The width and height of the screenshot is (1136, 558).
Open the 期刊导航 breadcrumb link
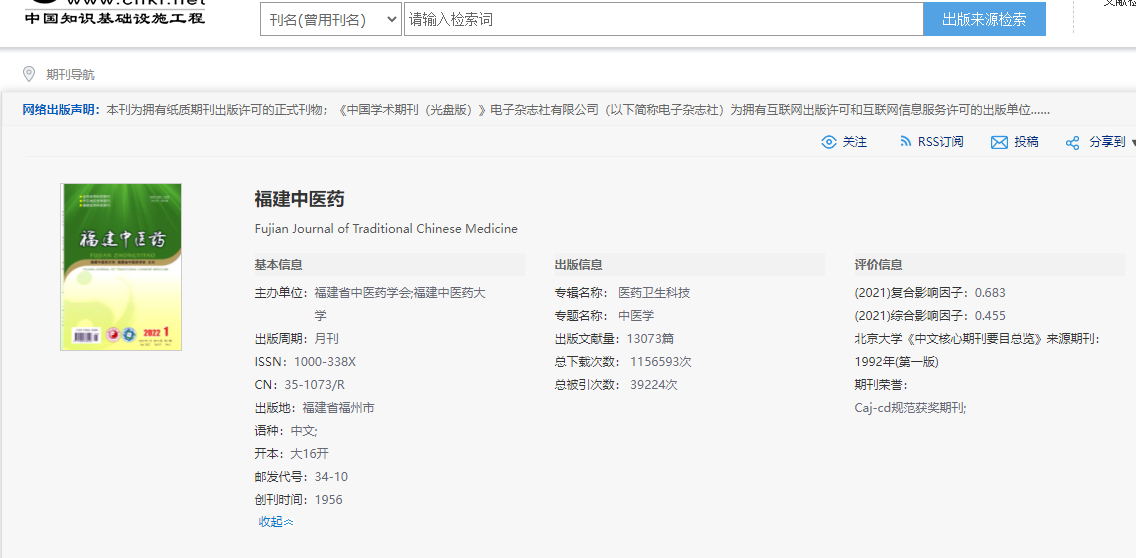pyautogui.click(x=70, y=75)
